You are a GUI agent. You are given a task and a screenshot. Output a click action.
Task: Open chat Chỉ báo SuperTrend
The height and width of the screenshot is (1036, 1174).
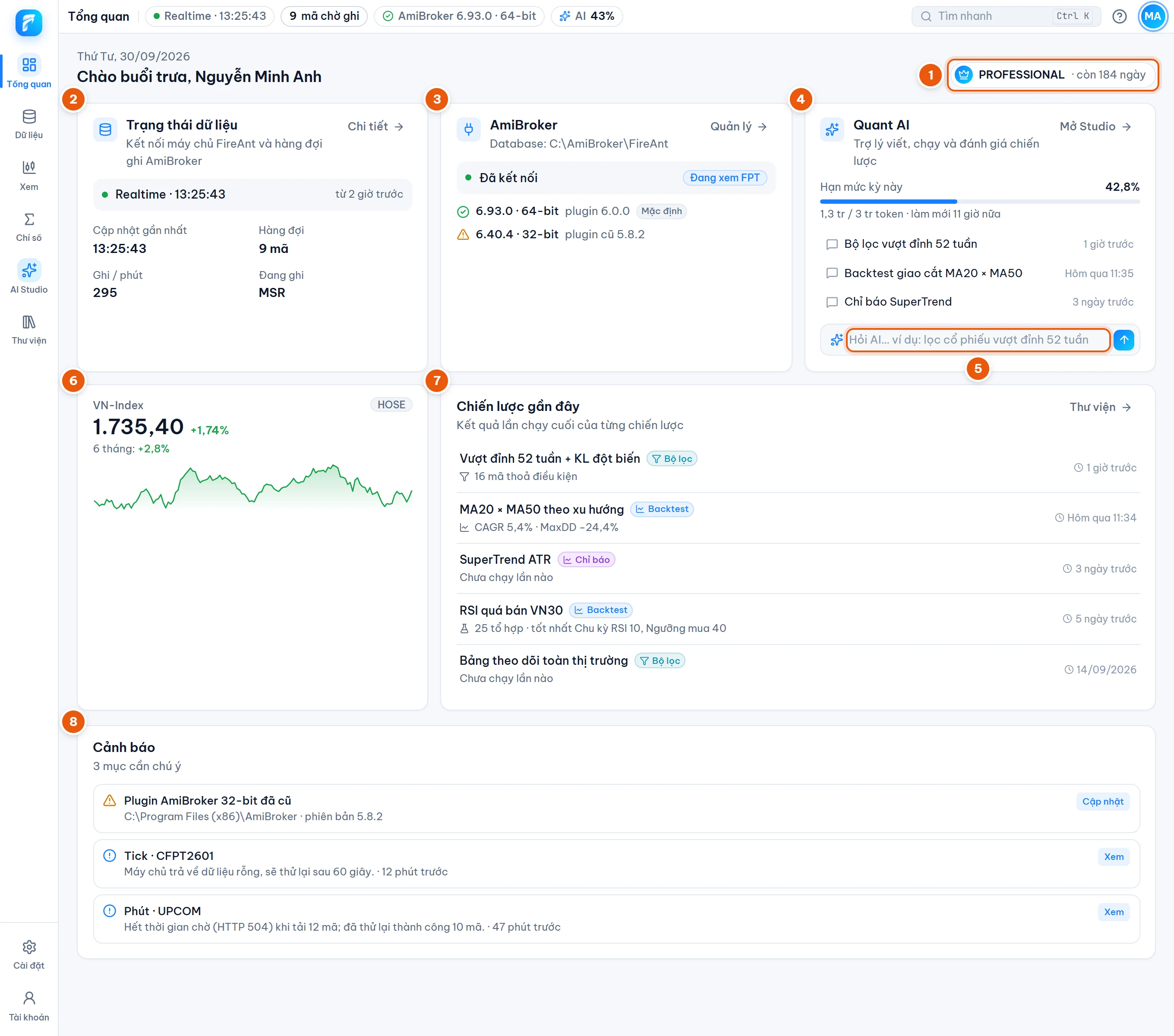pyautogui.click(x=979, y=302)
